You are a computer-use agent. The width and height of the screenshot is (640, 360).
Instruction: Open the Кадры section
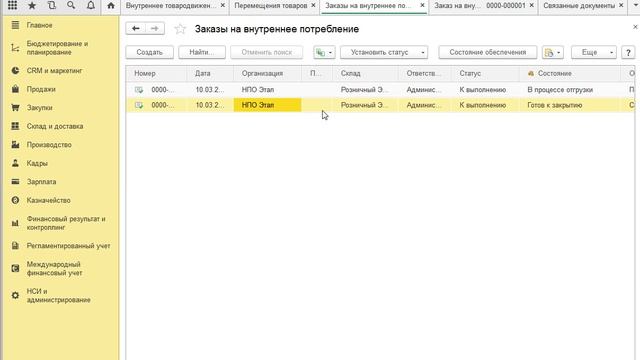37,163
